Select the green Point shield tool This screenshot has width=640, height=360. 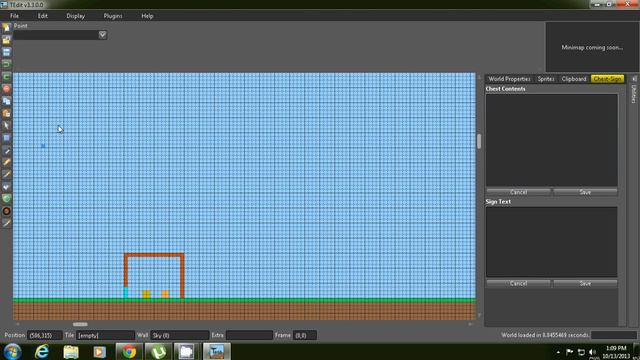(x=6, y=199)
